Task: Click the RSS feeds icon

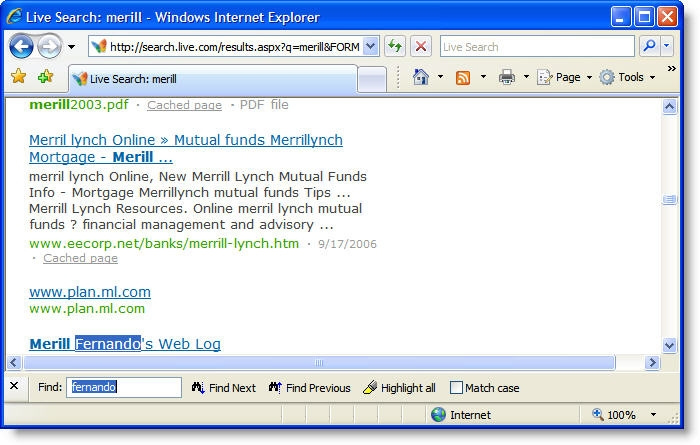Action: coord(463,78)
